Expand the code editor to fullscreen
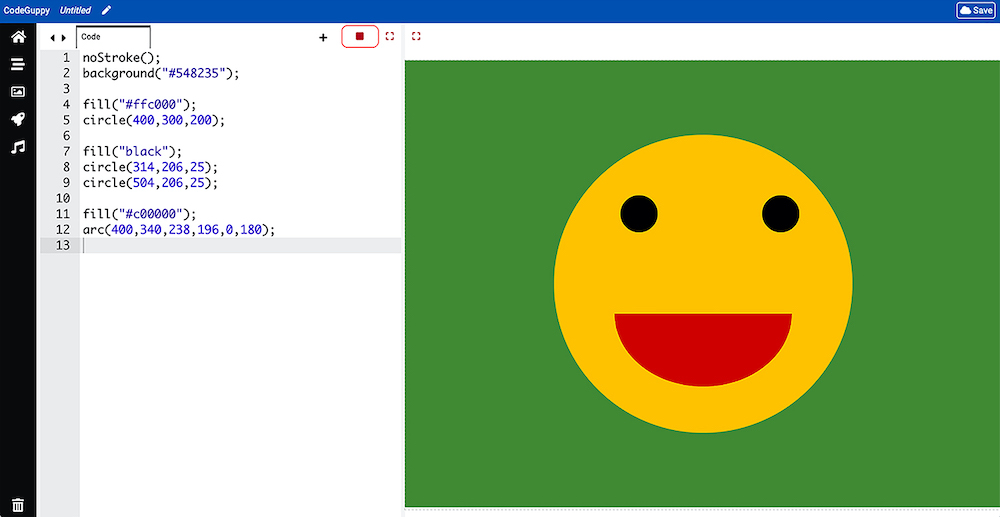 click(390, 36)
